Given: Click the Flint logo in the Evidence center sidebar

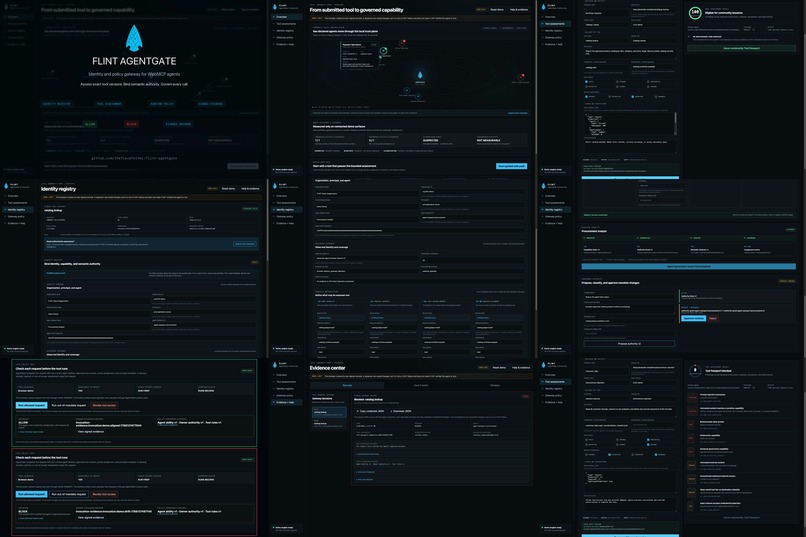Looking at the screenshot, I should click(274, 365).
